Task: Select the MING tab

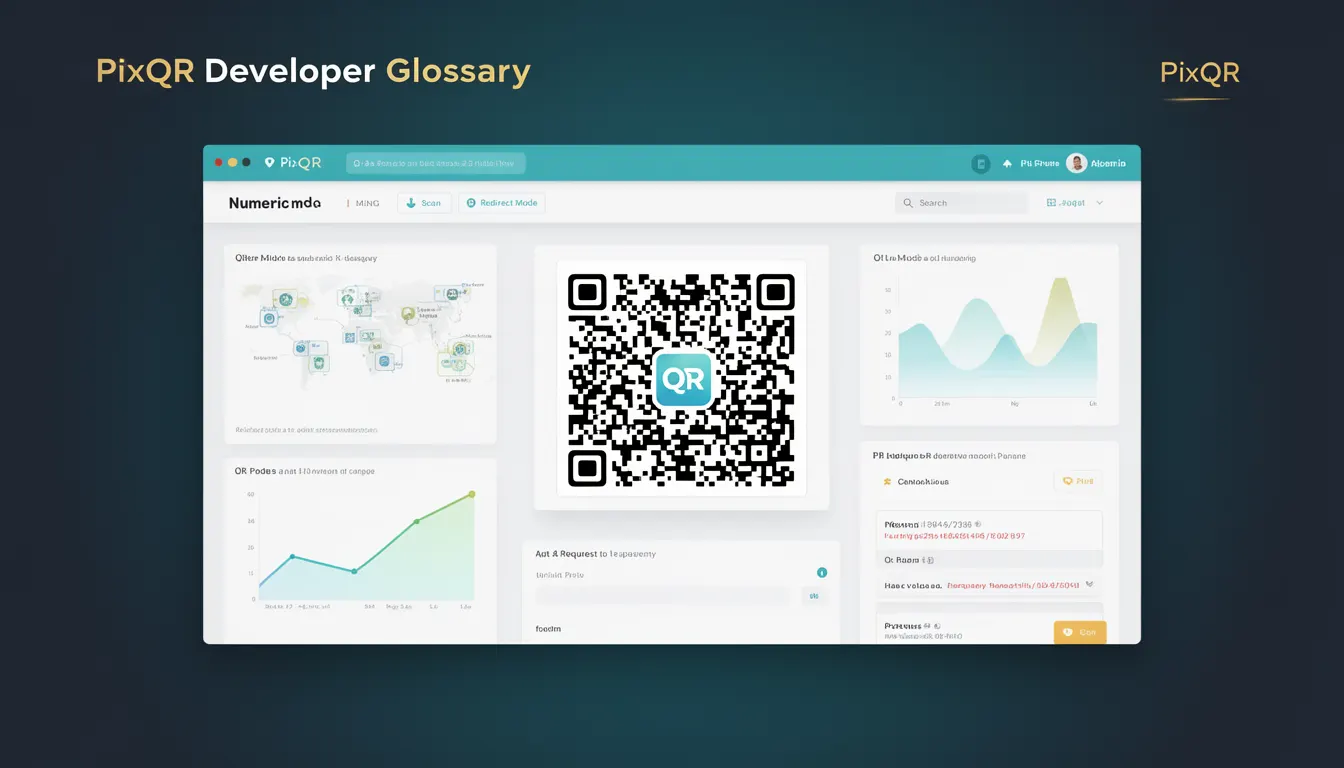Action: [x=367, y=203]
